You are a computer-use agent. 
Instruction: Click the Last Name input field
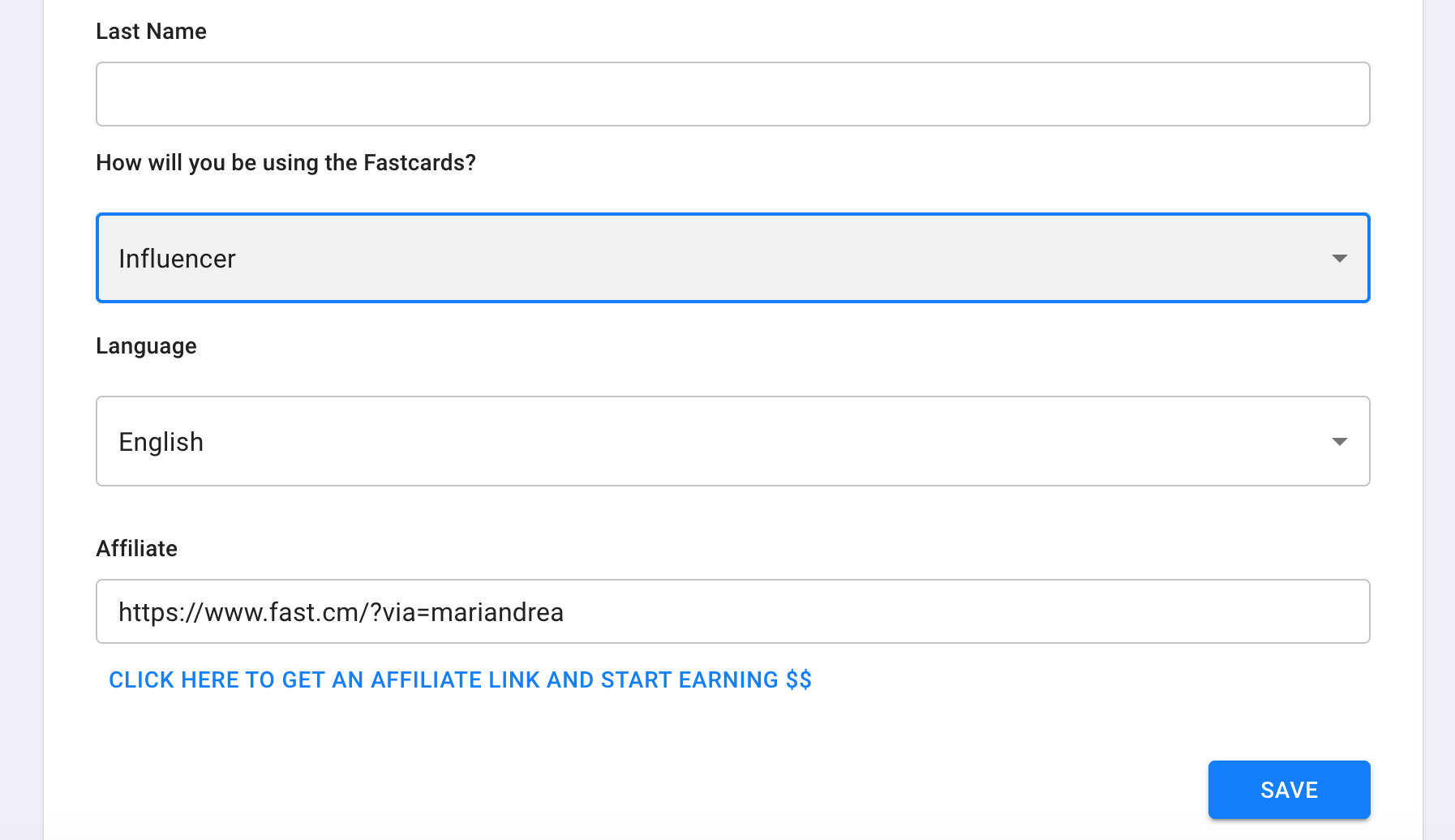732,94
